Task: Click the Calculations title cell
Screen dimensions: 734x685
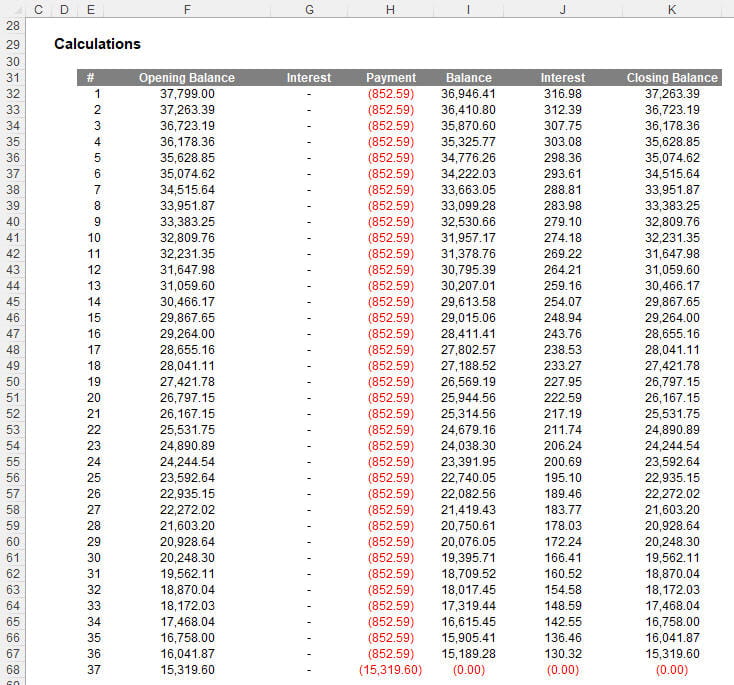Action: (x=97, y=45)
